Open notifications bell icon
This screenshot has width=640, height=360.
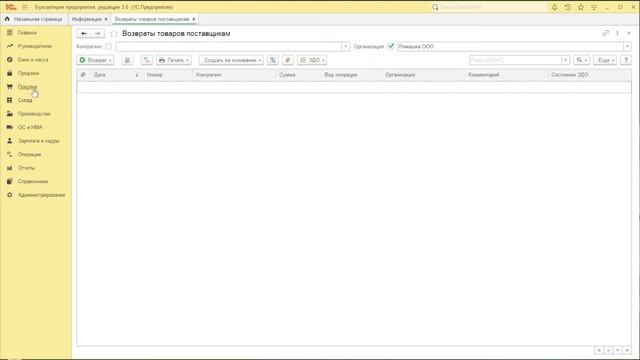click(x=554, y=7)
